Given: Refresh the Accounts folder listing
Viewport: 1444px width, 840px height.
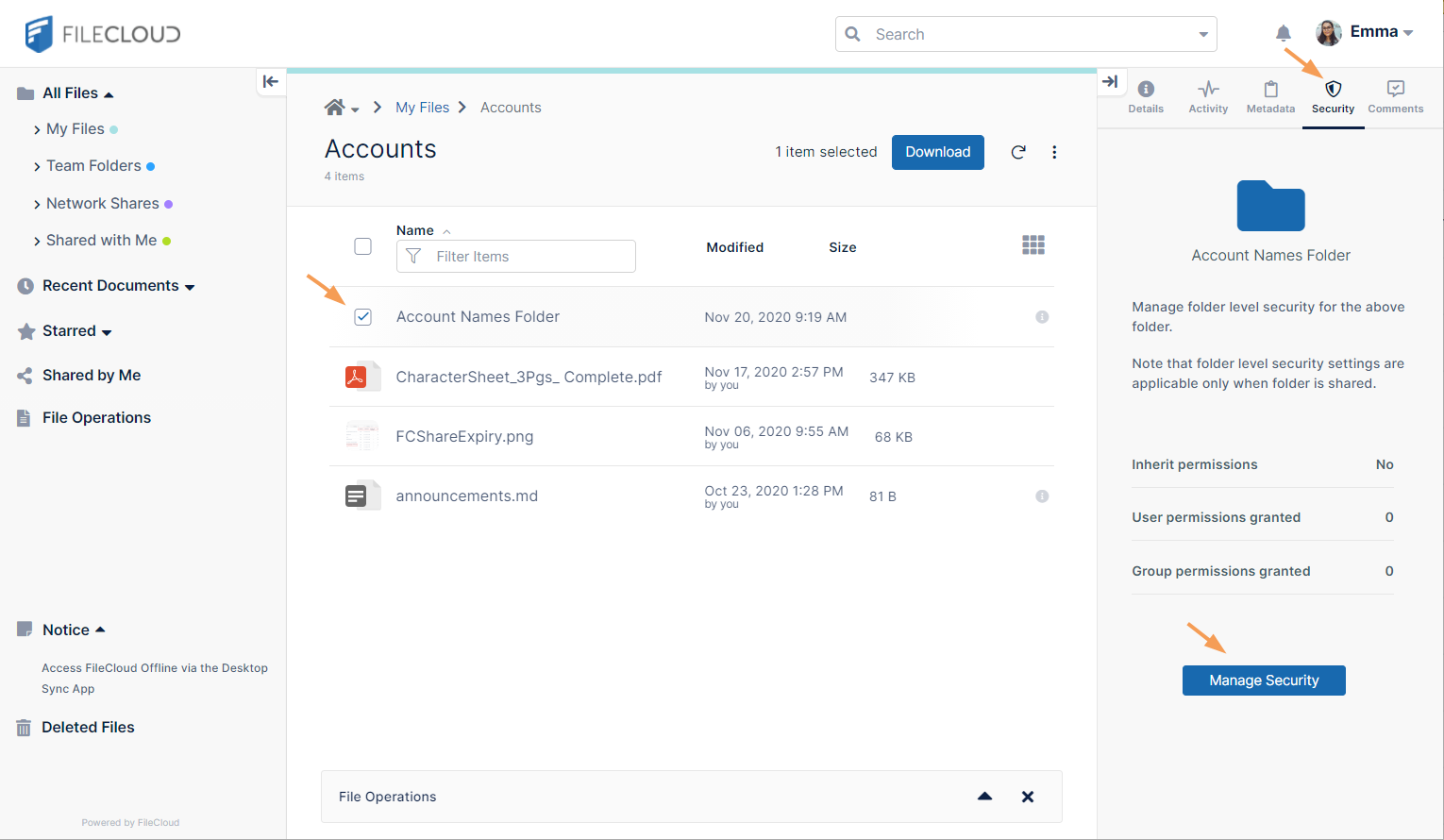Looking at the screenshot, I should click(x=1018, y=152).
